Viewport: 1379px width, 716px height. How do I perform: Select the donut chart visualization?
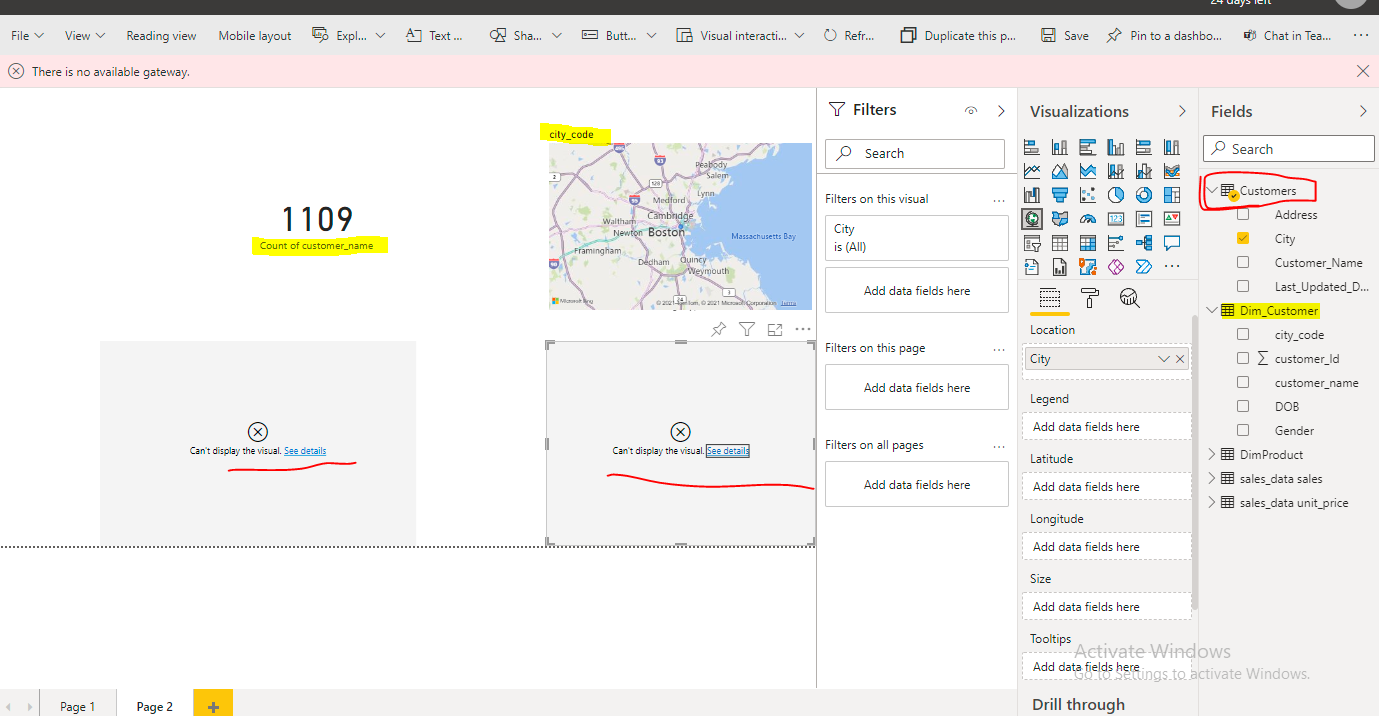(1144, 195)
